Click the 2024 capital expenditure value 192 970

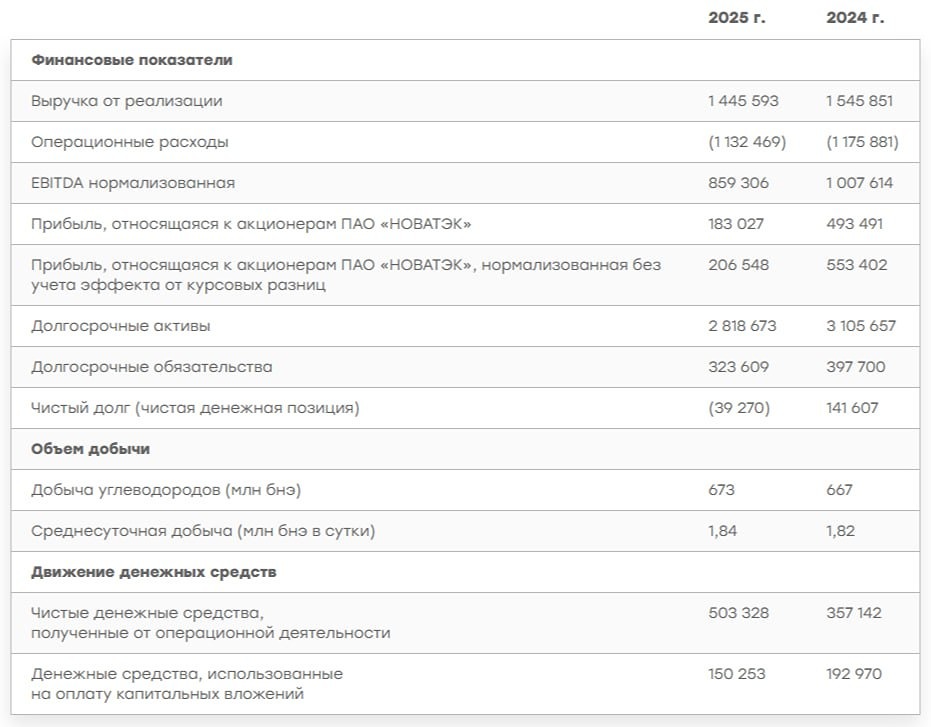tap(854, 674)
